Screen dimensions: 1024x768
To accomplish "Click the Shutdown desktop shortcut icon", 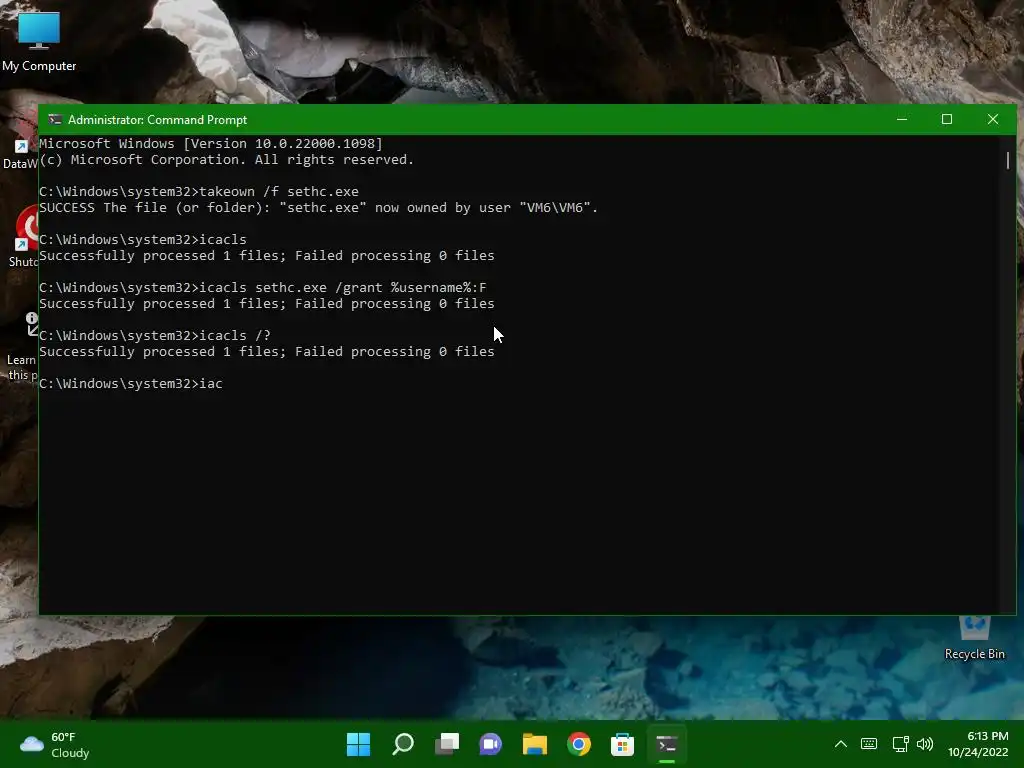I will (x=24, y=236).
